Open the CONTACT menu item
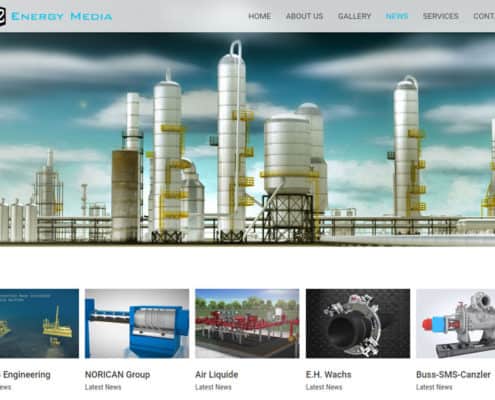This screenshot has height=400, width=495. [x=484, y=16]
